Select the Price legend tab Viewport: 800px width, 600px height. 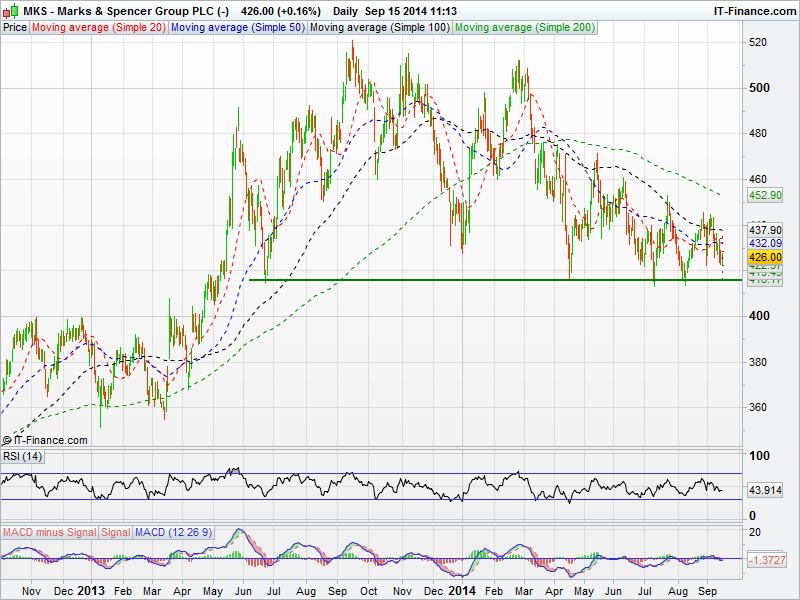(x=15, y=28)
